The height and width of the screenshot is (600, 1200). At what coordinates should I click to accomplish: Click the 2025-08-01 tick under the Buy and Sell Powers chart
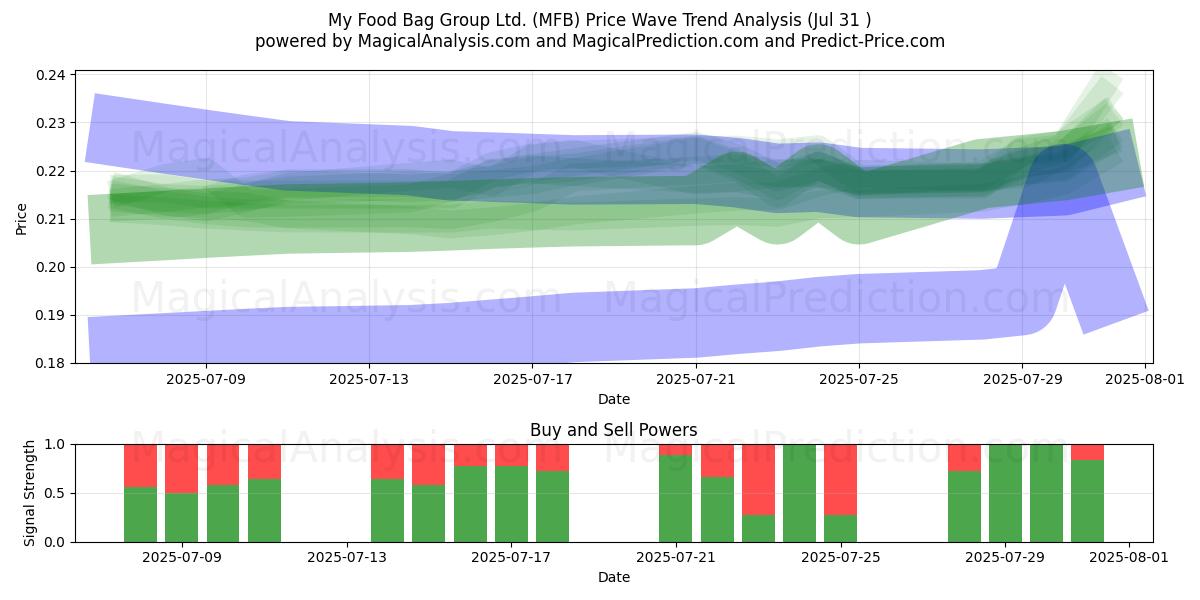point(1129,557)
